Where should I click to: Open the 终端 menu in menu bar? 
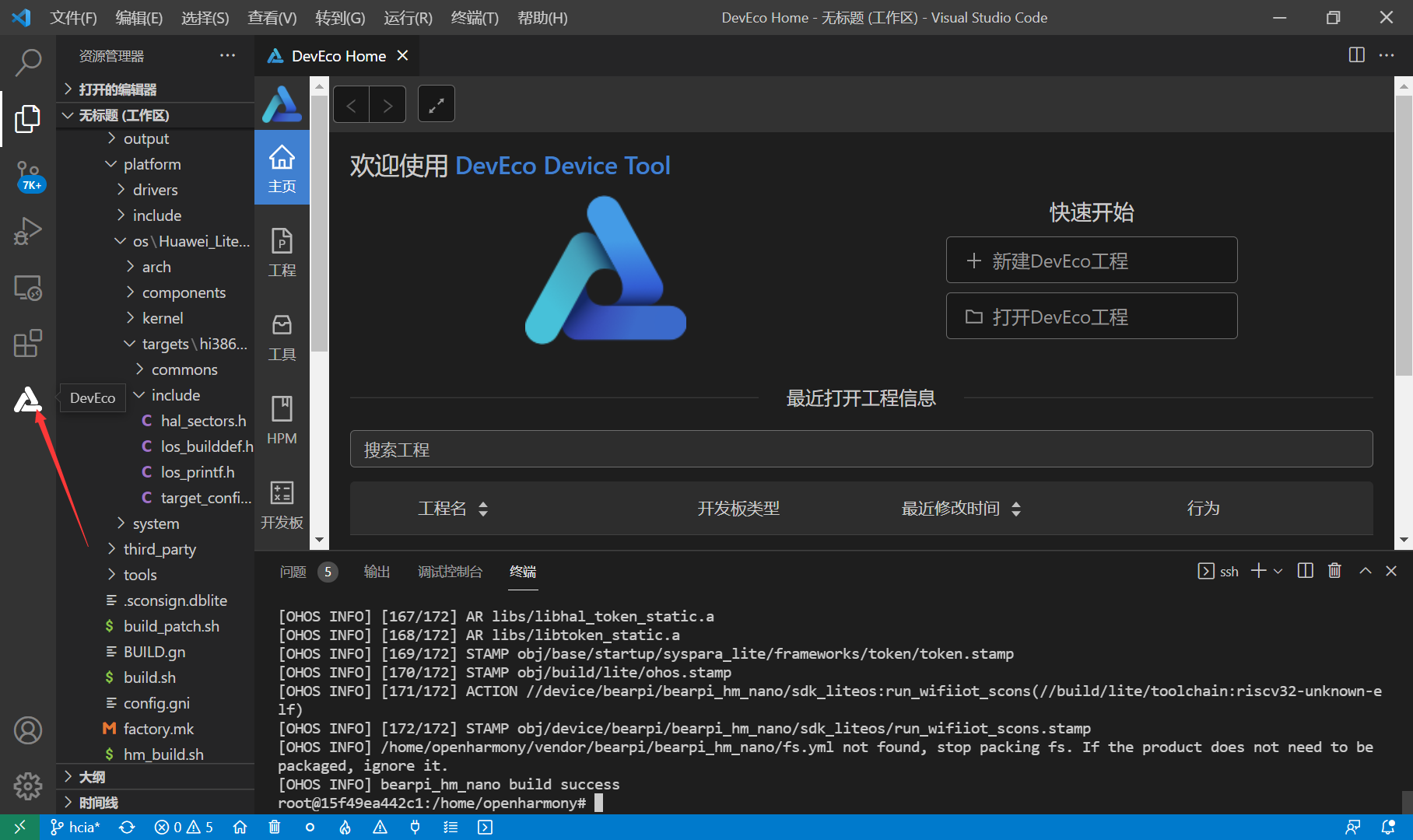(x=475, y=17)
